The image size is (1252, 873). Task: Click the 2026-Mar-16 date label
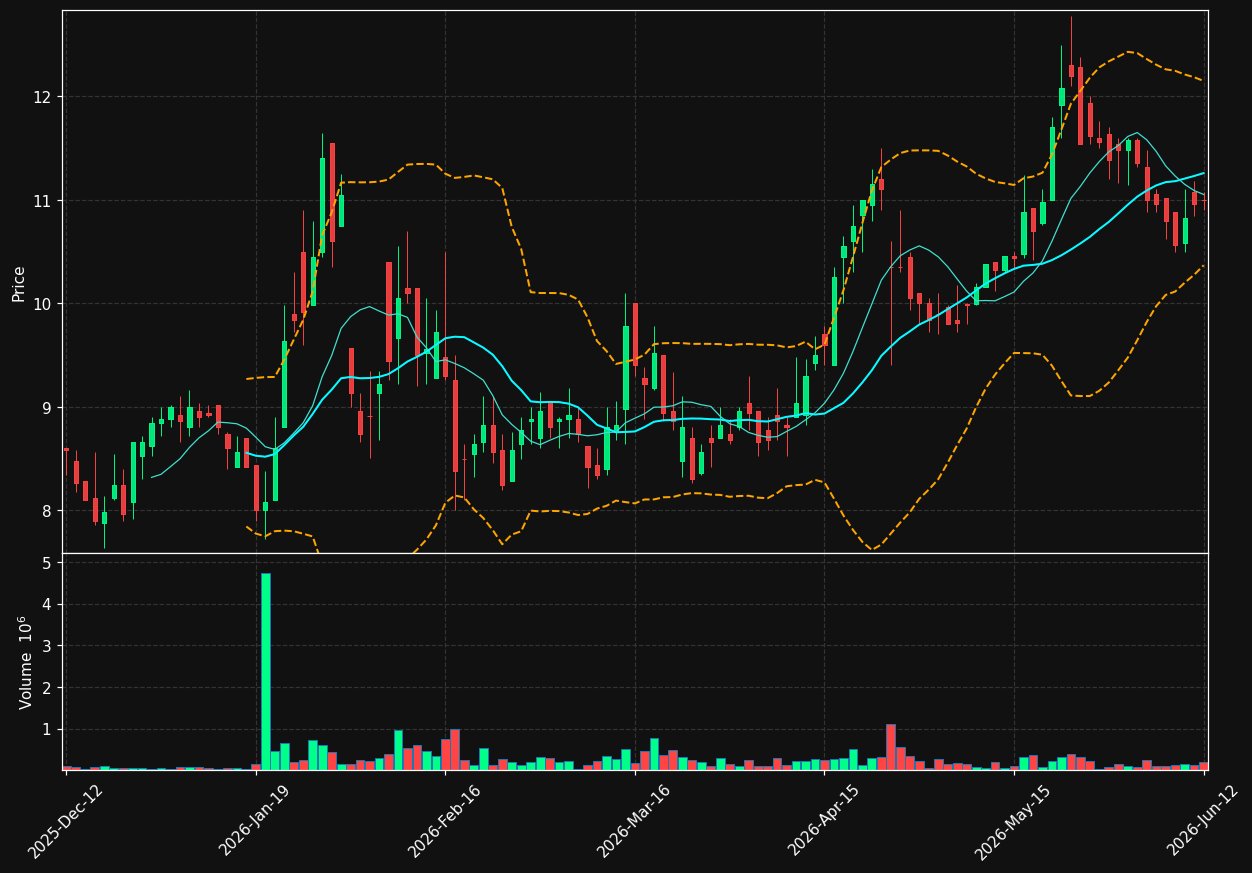click(635, 820)
